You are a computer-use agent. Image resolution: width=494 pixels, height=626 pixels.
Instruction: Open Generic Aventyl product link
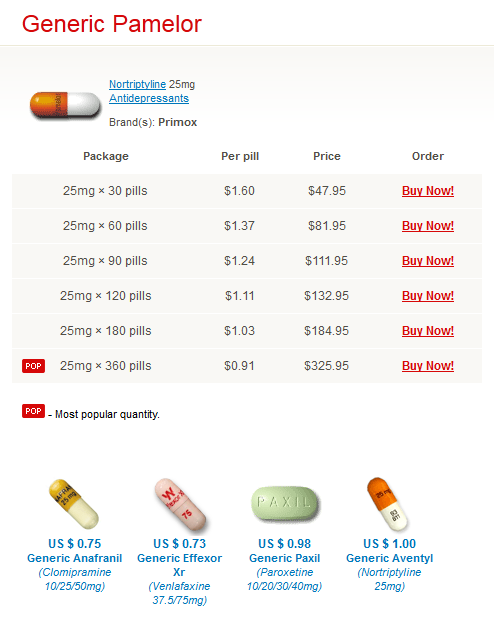coord(389,558)
